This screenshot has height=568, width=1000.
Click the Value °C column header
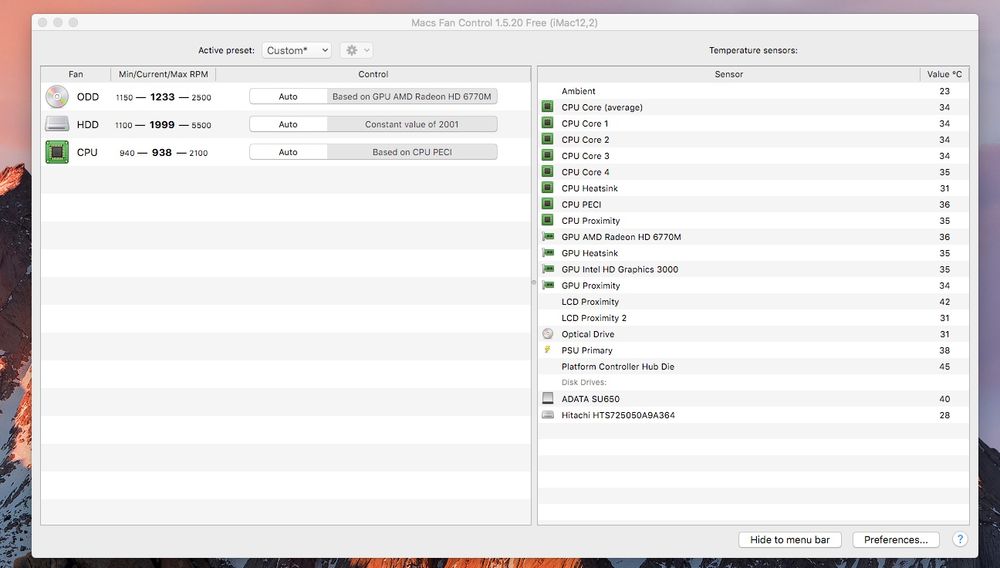[x=945, y=74]
